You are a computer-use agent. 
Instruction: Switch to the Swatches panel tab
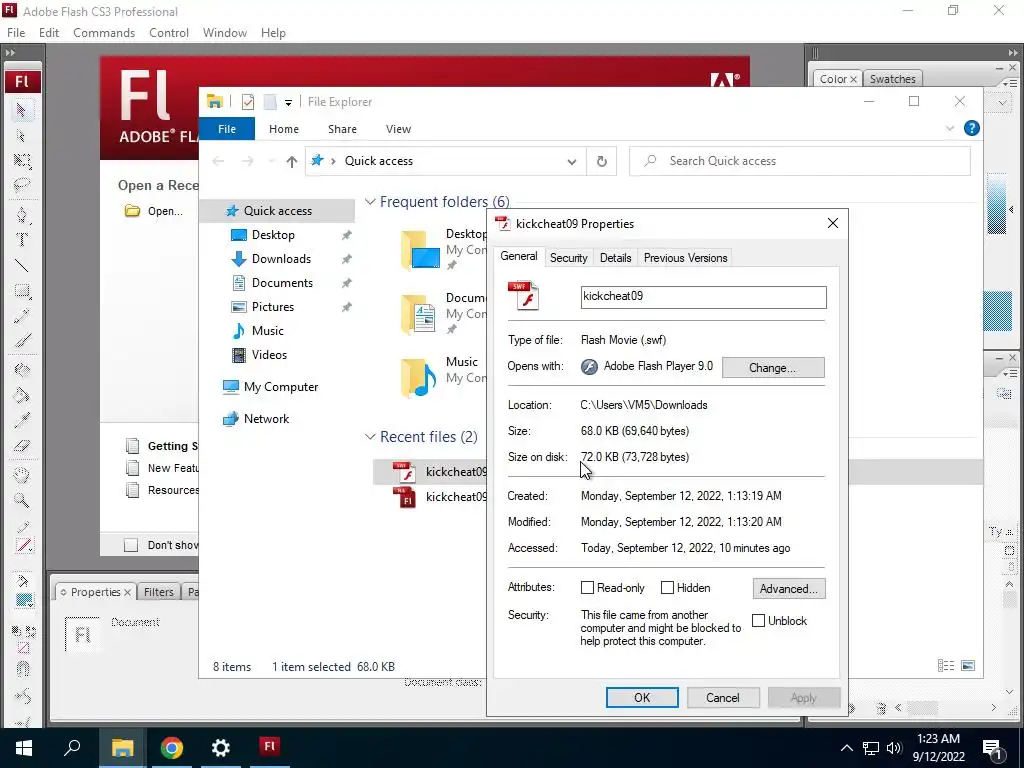(x=892, y=79)
